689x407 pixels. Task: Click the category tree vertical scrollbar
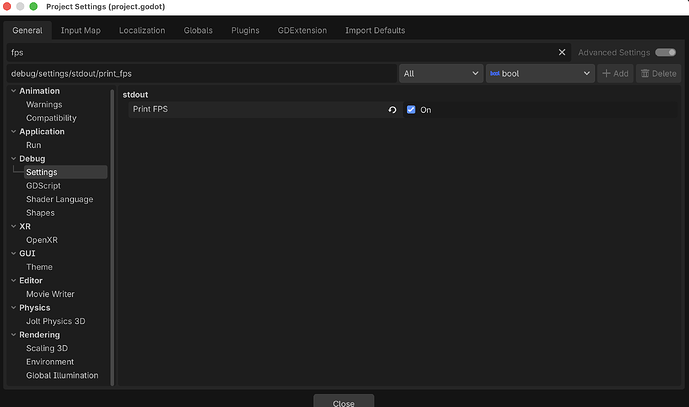[x=112, y=237]
